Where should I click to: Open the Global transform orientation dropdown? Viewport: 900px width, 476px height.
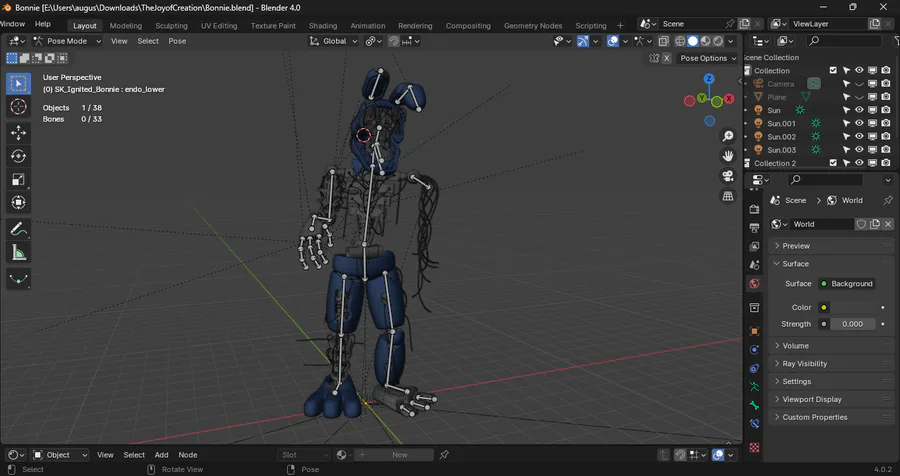(333, 41)
